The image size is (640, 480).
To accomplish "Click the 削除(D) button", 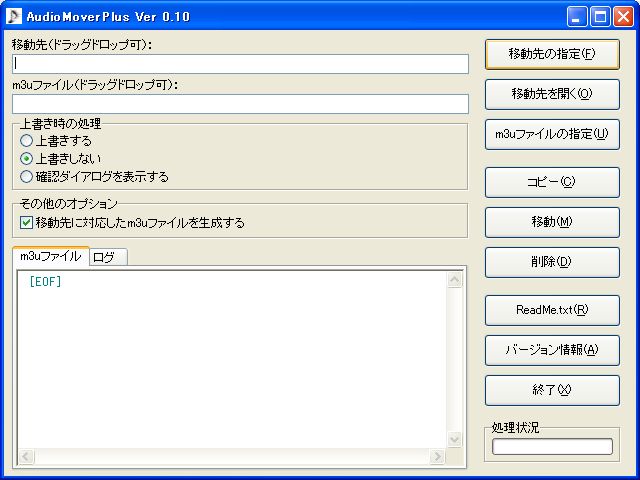I will pos(552,262).
